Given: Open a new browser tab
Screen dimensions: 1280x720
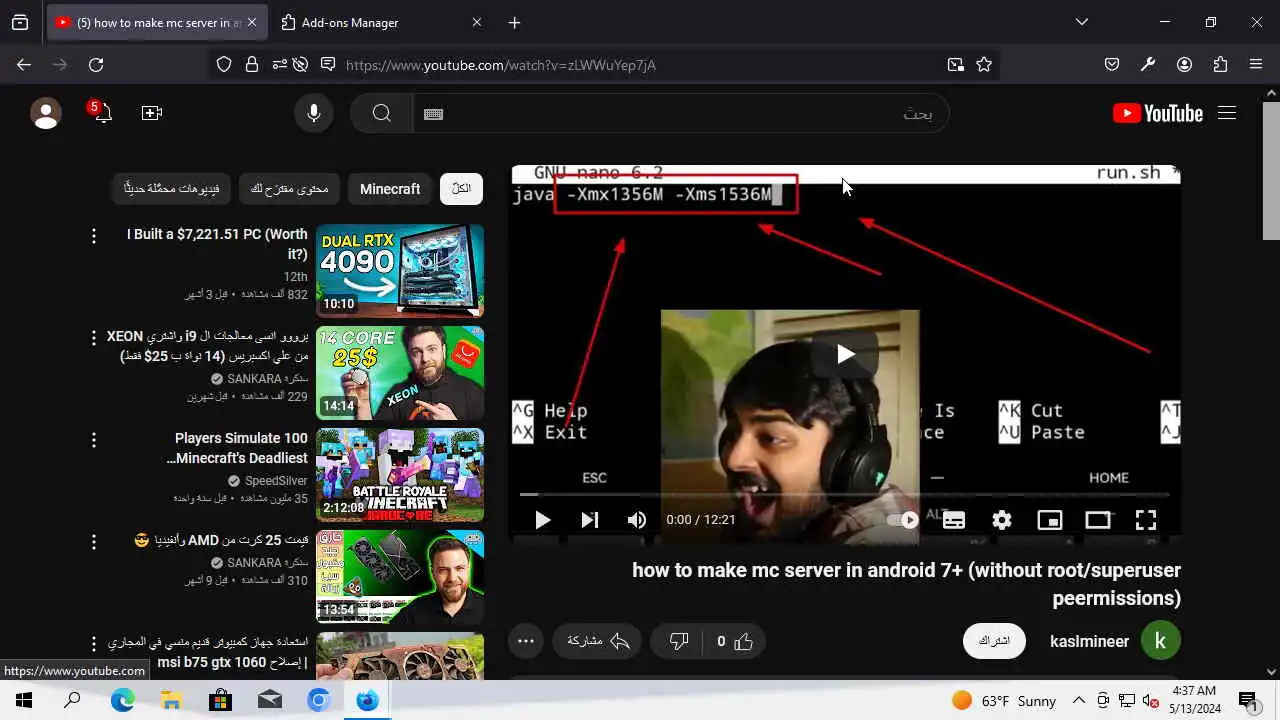Looking at the screenshot, I should coord(514,22).
